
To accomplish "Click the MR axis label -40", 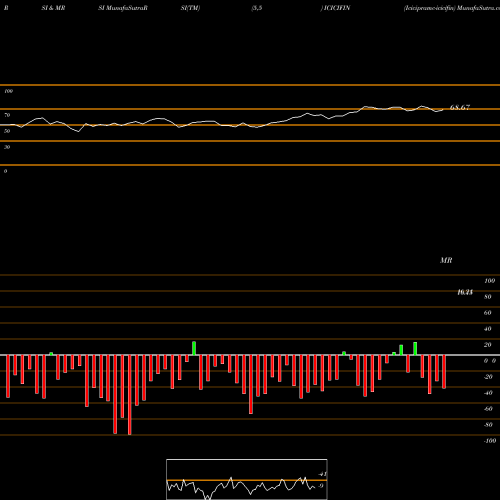I will 488,393.
